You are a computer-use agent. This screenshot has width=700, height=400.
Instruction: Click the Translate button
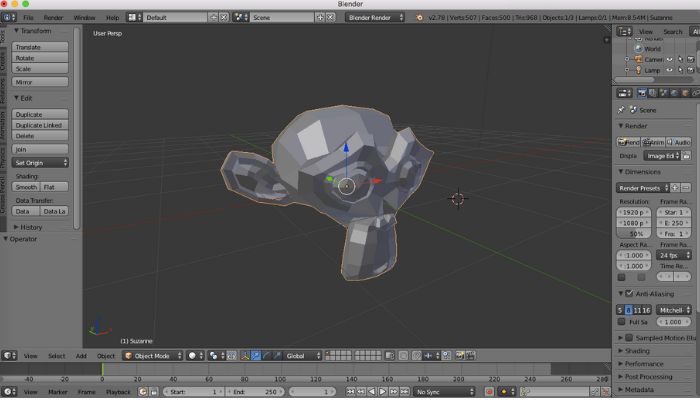coord(40,47)
